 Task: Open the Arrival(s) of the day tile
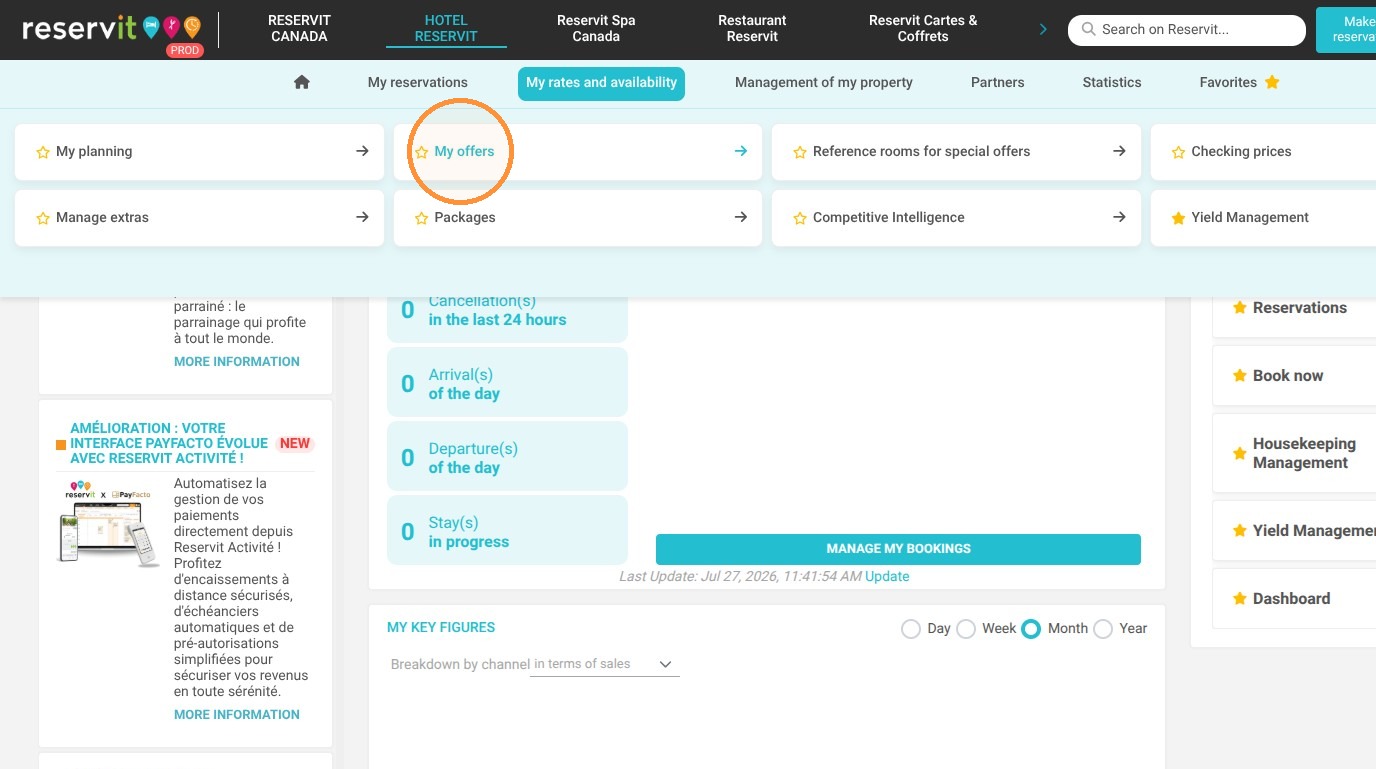click(507, 384)
